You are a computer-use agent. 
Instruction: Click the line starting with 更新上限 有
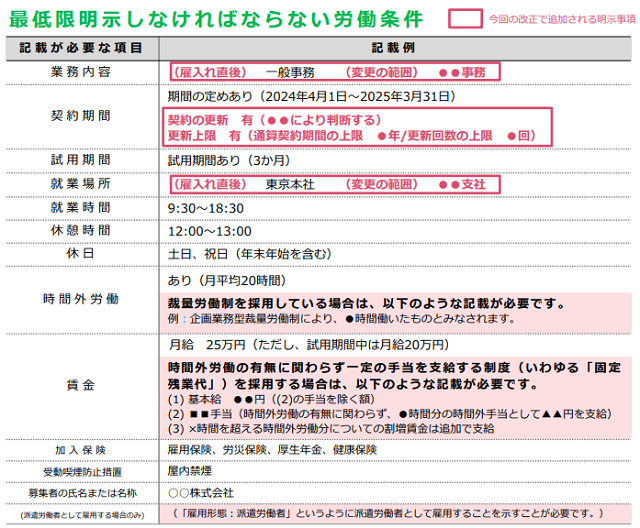351,135
